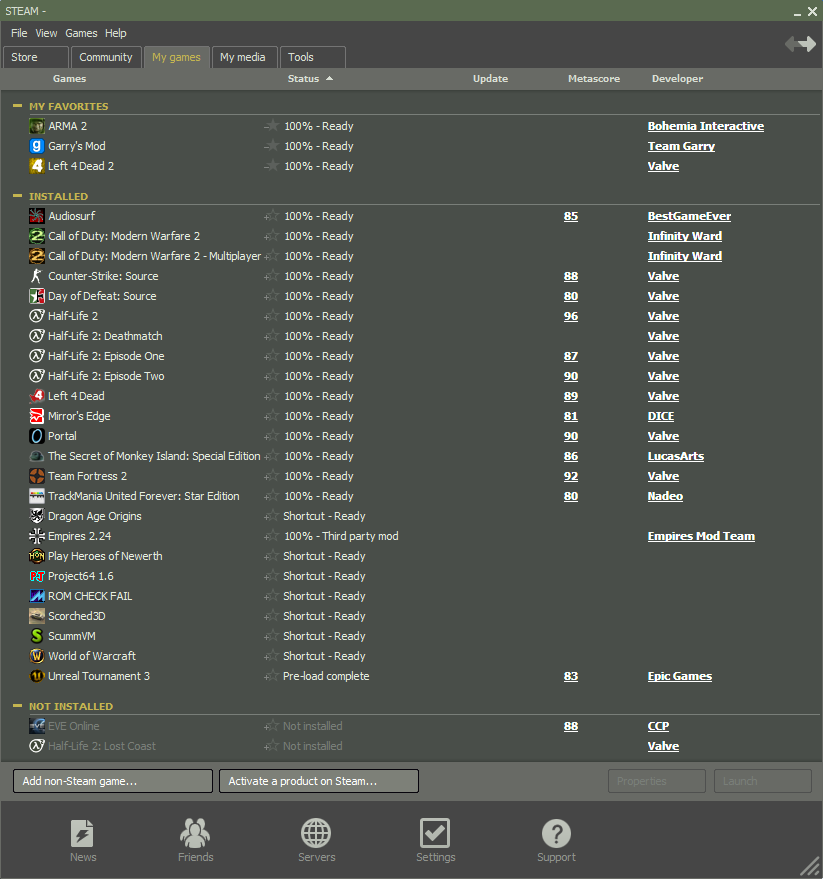
Task: Click the Audiosurf game icon
Action: (x=36, y=216)
